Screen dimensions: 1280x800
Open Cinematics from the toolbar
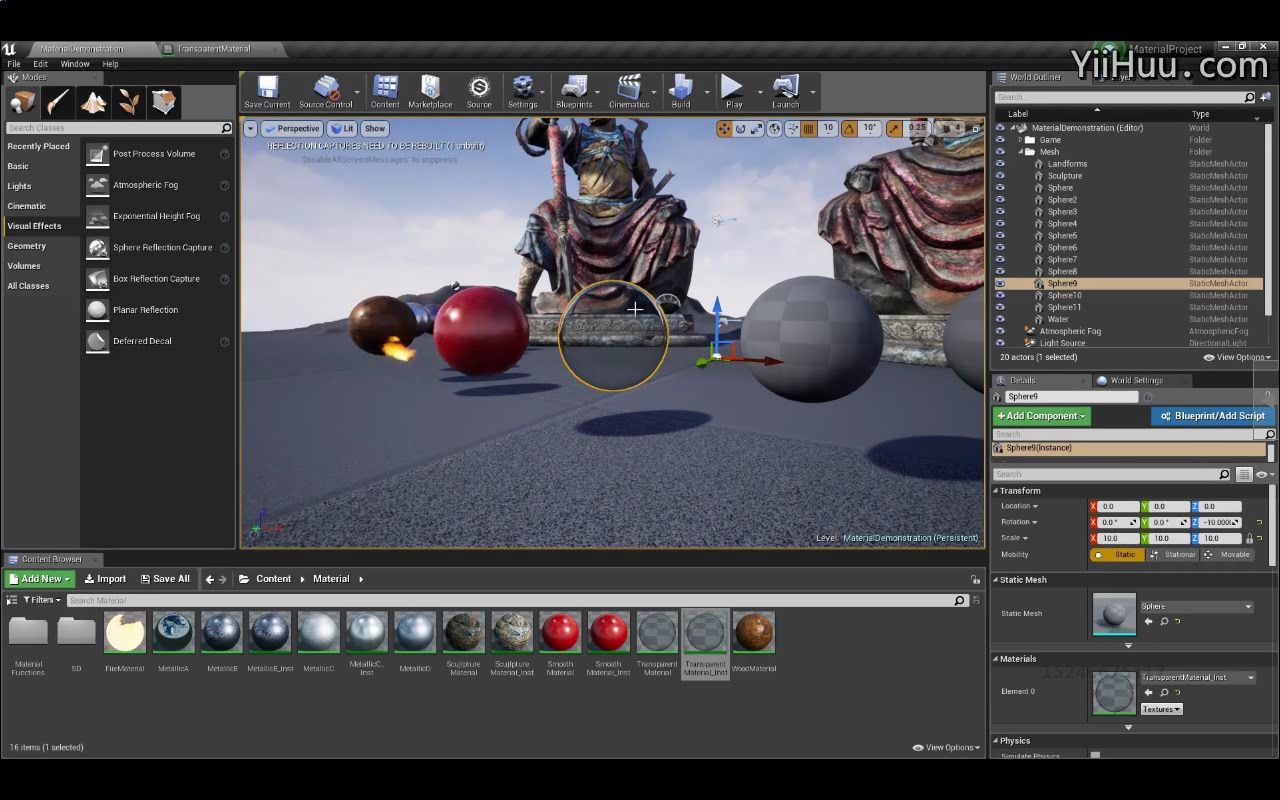click(628, 91)
